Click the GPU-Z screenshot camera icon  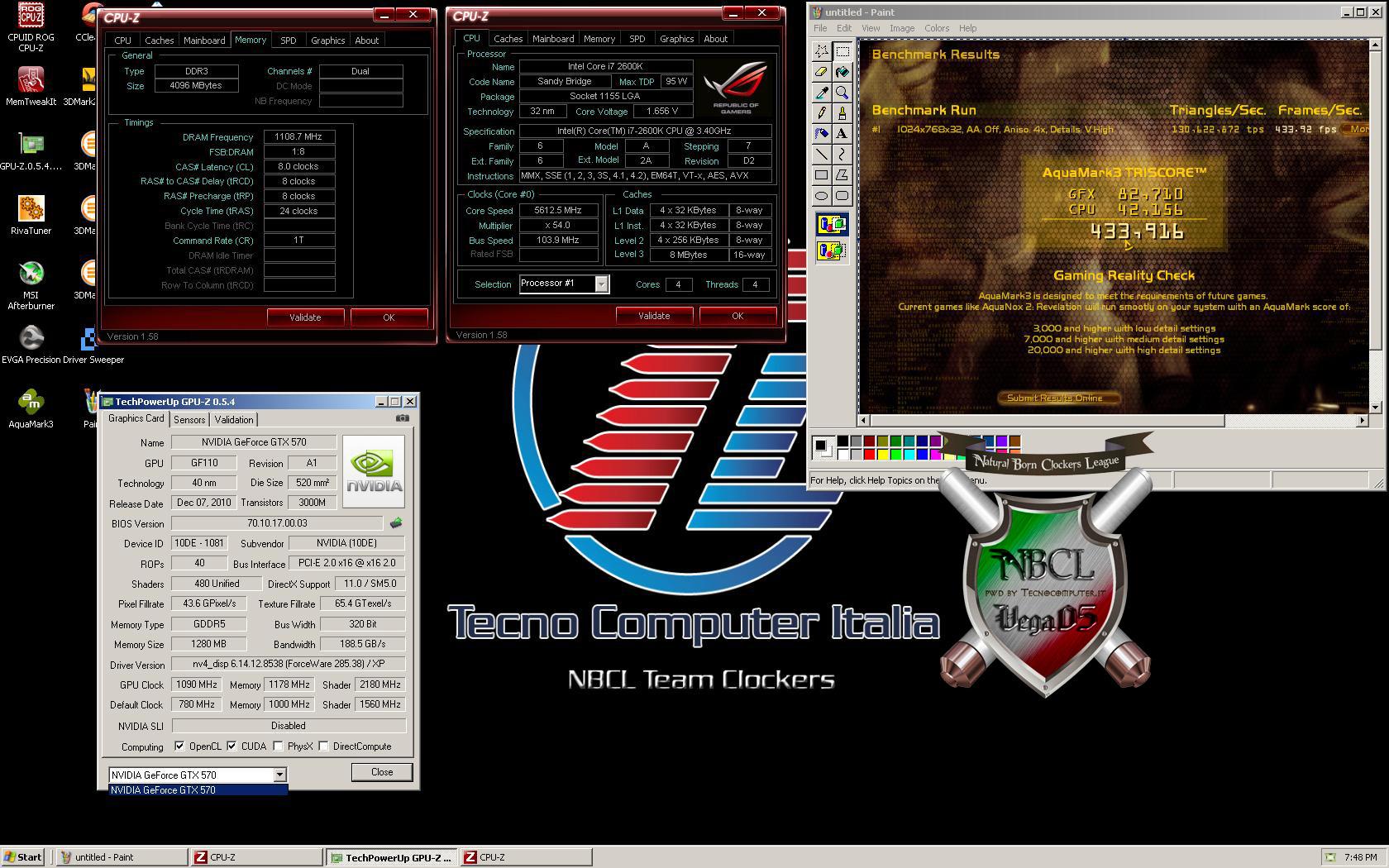402,418
